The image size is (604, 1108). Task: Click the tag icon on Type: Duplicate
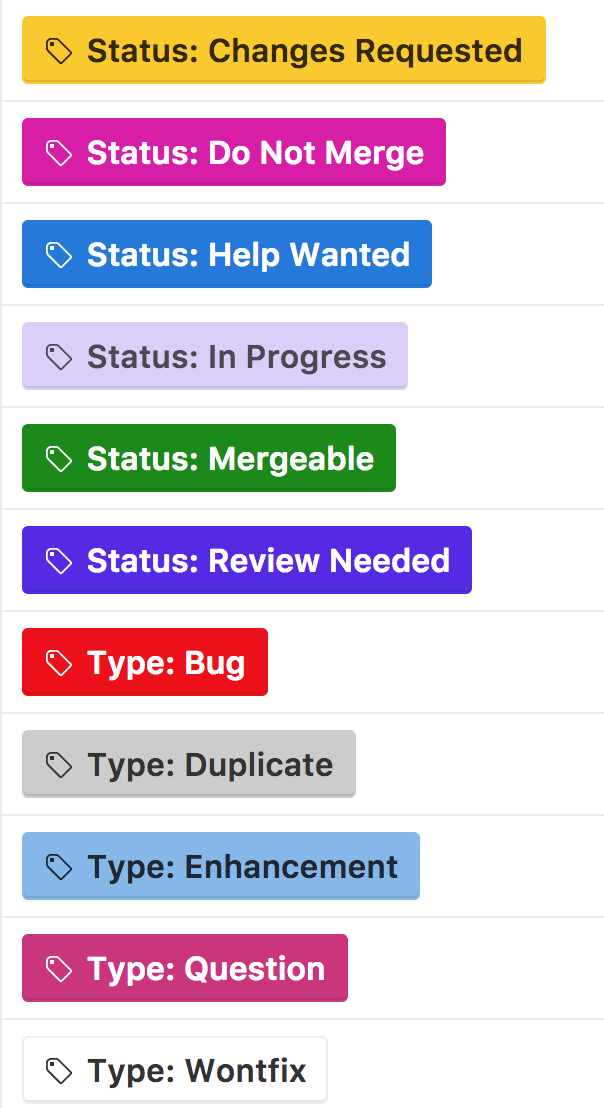[57, 763]
